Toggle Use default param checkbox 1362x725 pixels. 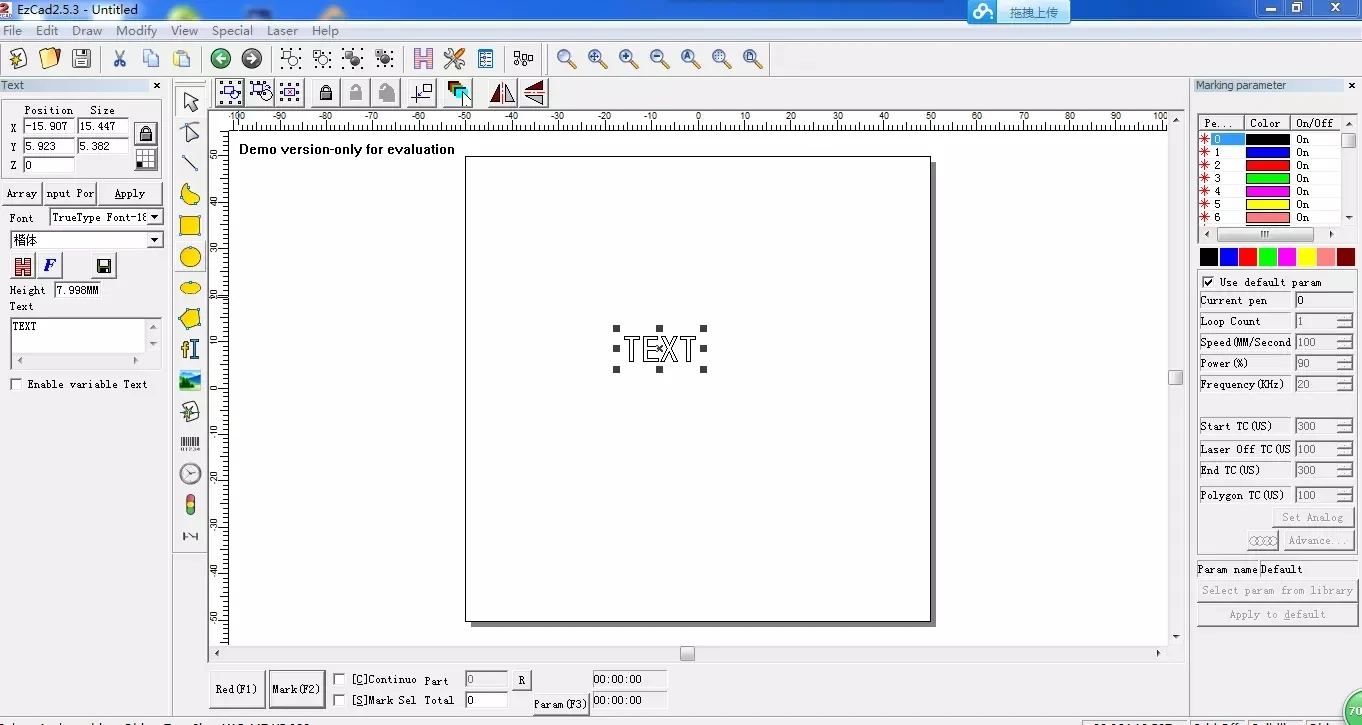click(1208, 282)
